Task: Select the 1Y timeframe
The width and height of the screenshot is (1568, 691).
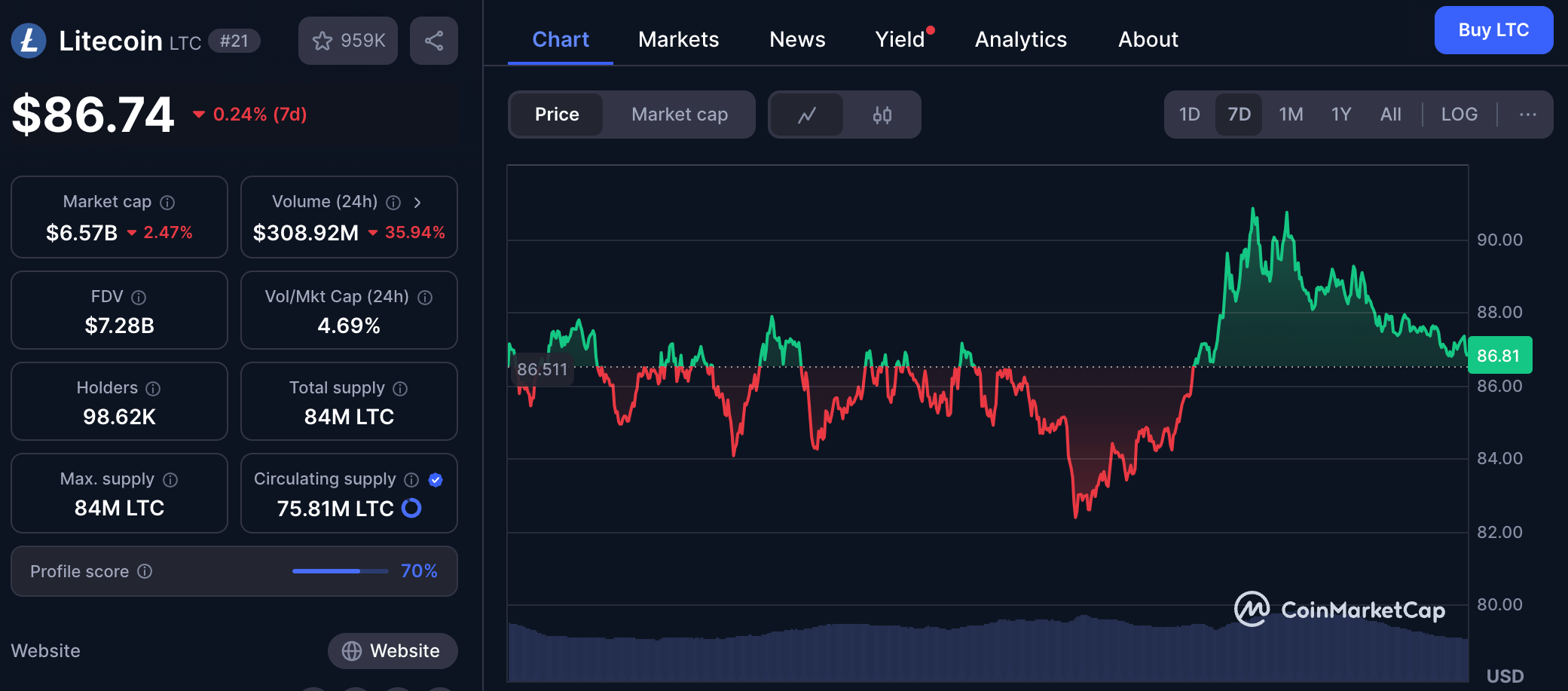Action: 1341,114
